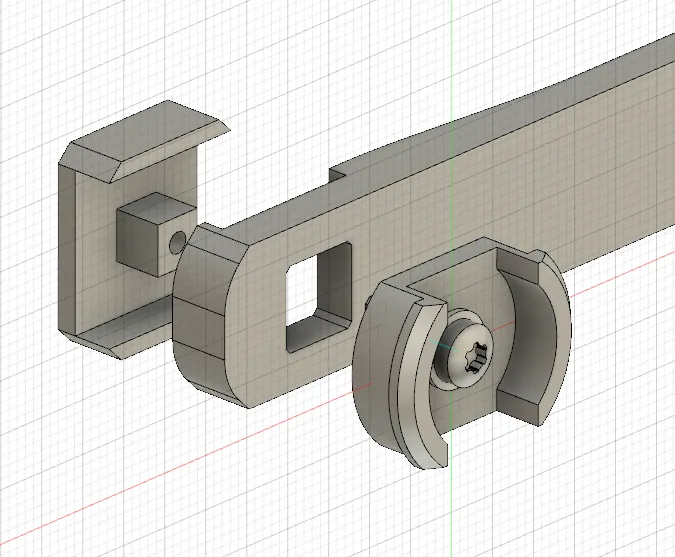This screenshot has height=557, width=675.
Task: Select the small cube on the bracket
Action: (x=157, y=234)
